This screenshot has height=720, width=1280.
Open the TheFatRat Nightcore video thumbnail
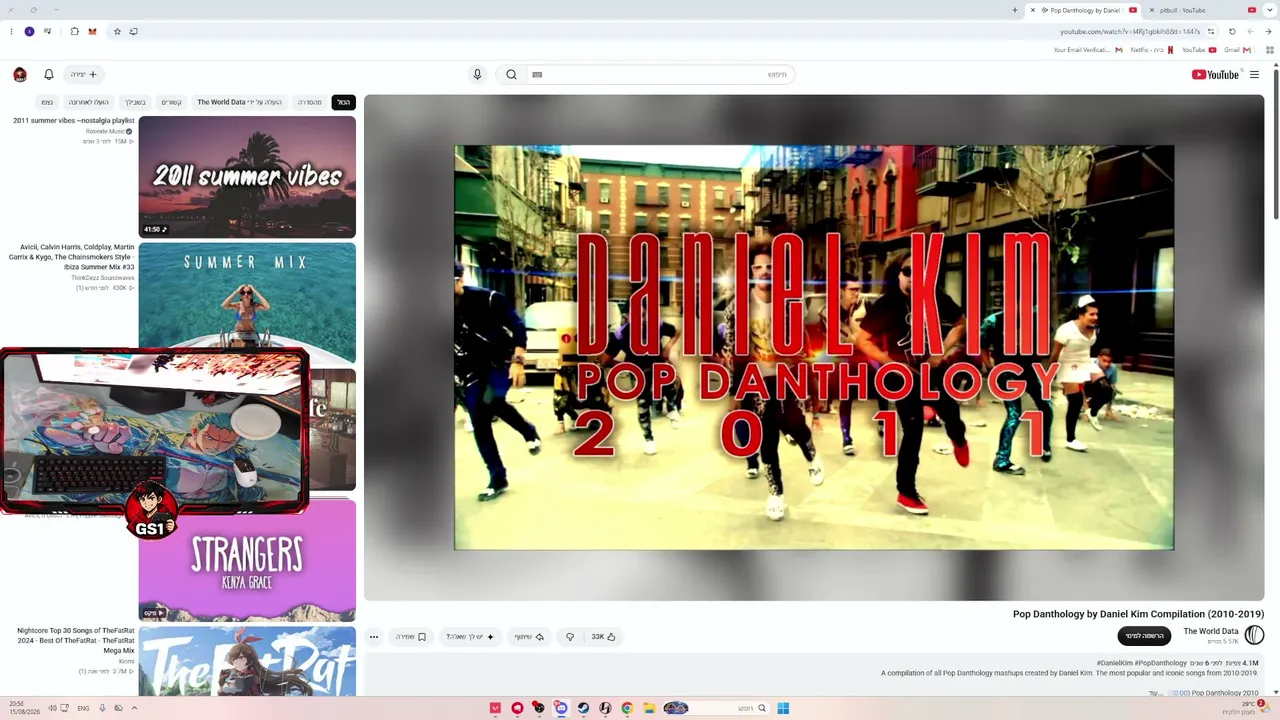pyautogui.click(x=247, y=661)
